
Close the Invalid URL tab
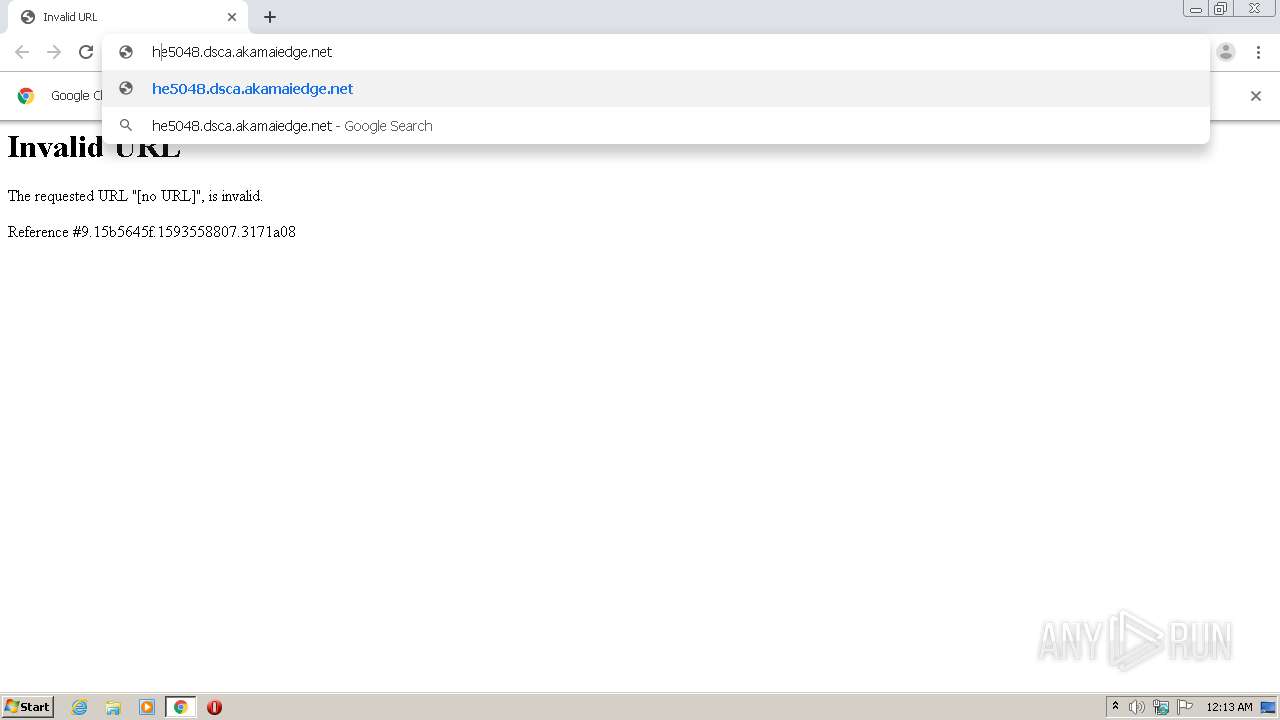pyautogui.click(x=232, y=17)
